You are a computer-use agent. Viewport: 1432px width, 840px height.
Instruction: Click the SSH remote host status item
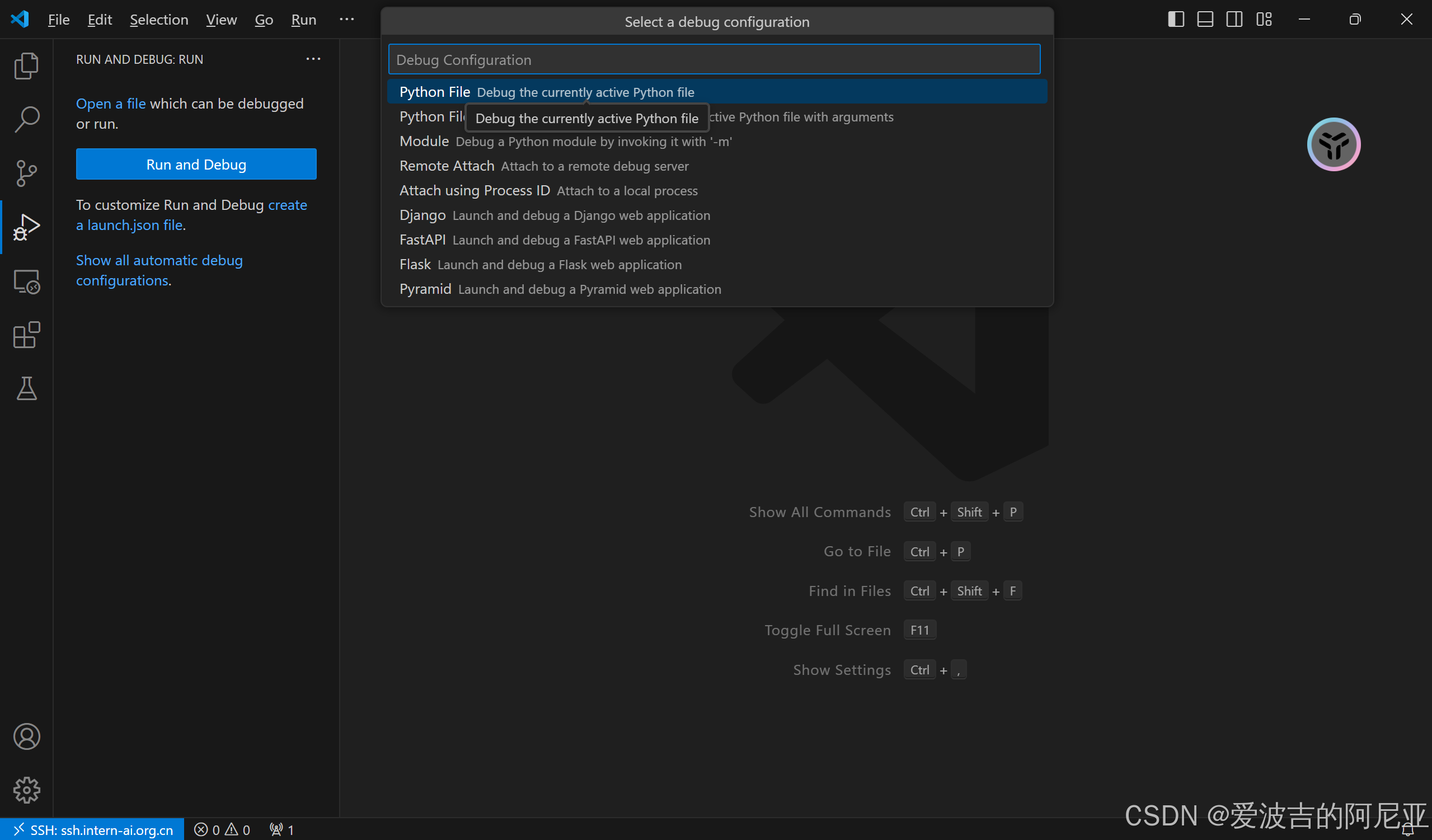click(93, 829)
